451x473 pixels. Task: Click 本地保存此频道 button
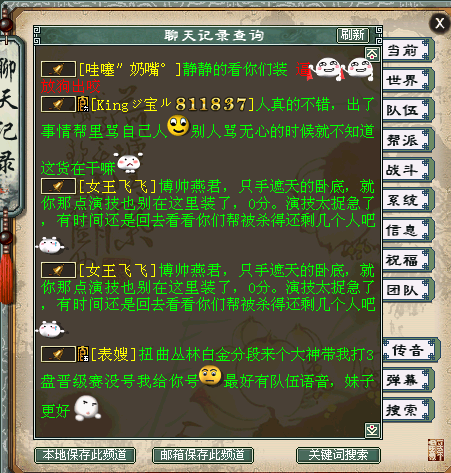[x=85, y=455]
